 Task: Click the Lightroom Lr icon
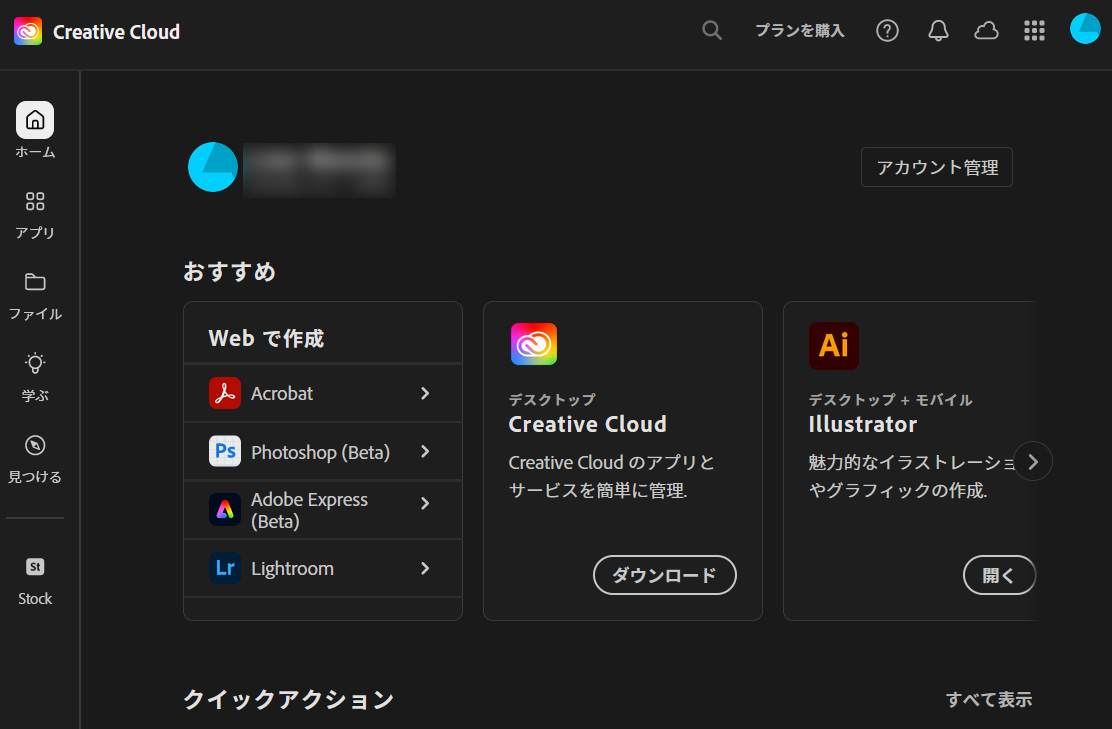(x=225, y=568)
